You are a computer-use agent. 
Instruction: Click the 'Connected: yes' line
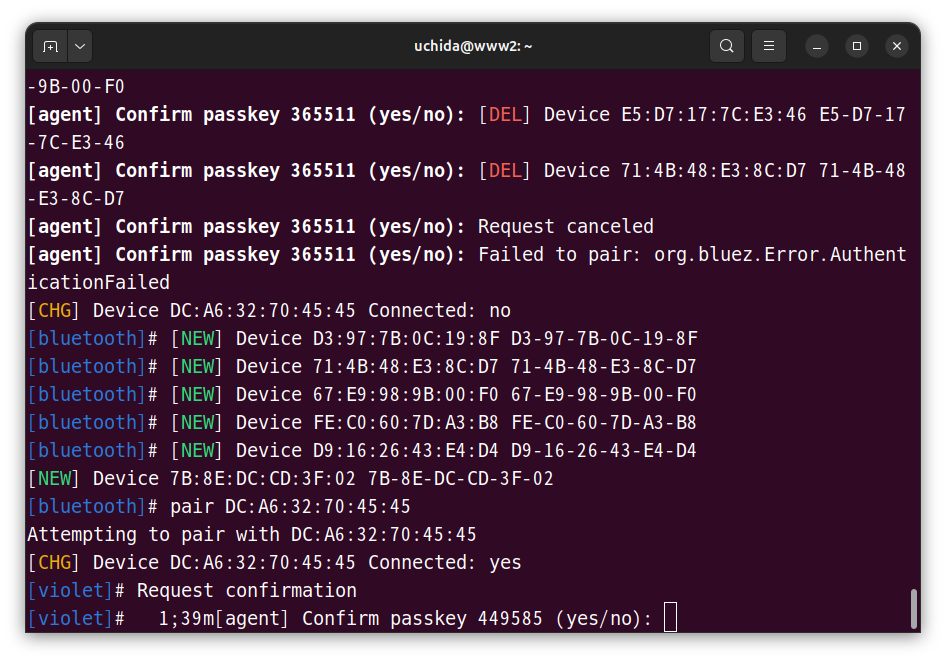[275, 563]
